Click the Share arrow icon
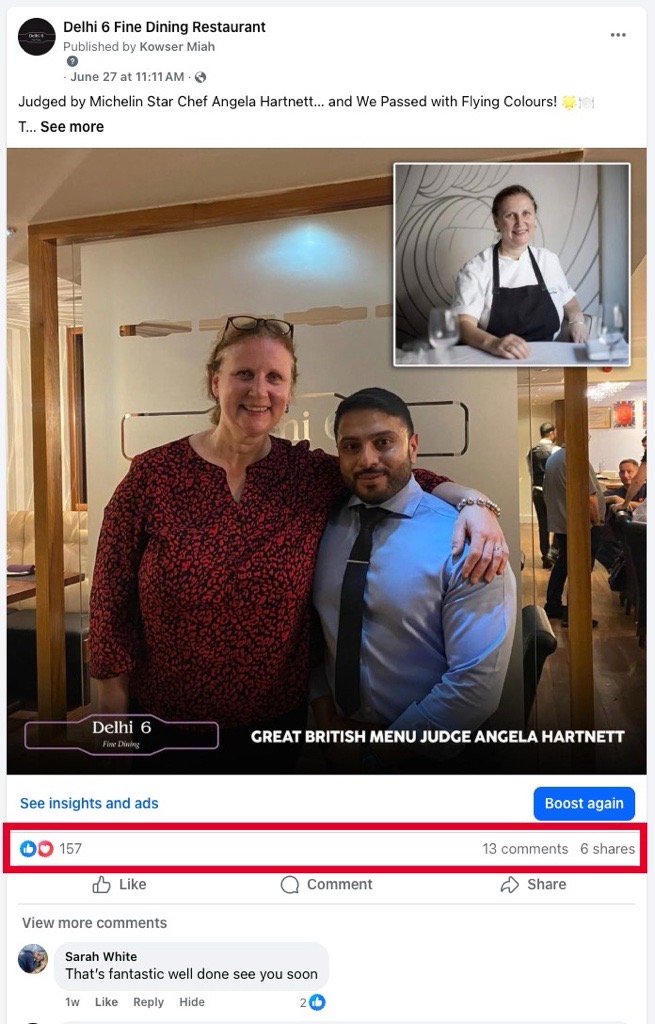 coord(509,884)
